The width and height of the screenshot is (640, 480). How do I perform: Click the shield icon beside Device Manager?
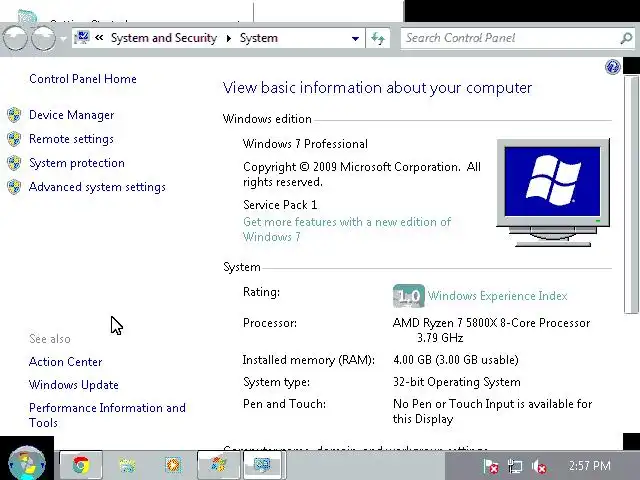click(x=14, y=115)
